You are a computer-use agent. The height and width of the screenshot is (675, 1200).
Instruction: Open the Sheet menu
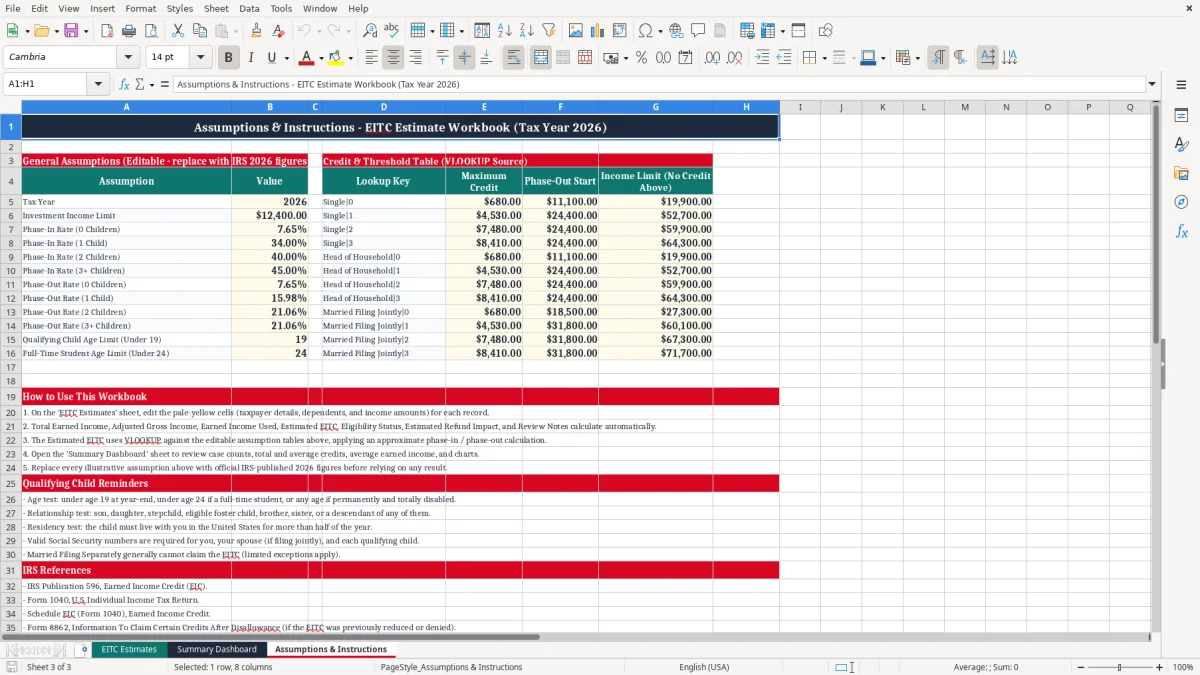pyautogui.click(x=216, y=8)
